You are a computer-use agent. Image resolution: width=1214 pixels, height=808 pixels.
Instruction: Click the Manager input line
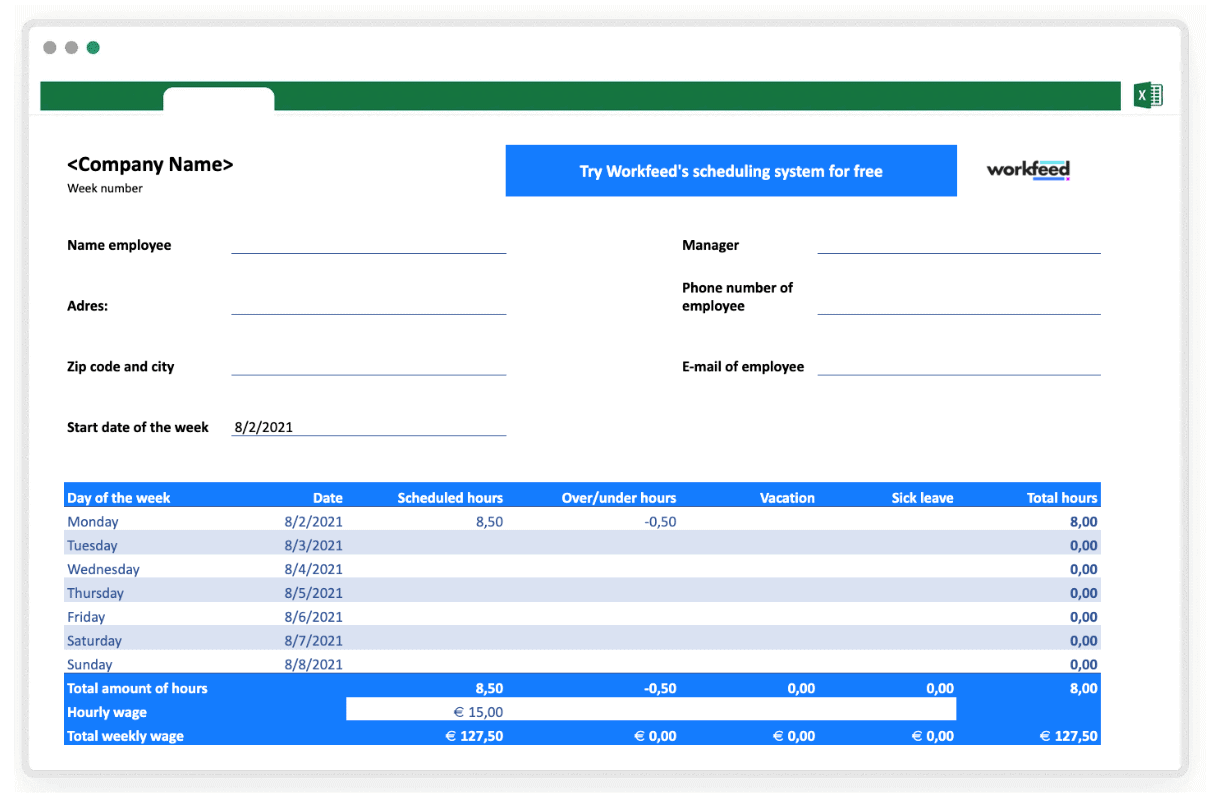click(x=959, y=245)
